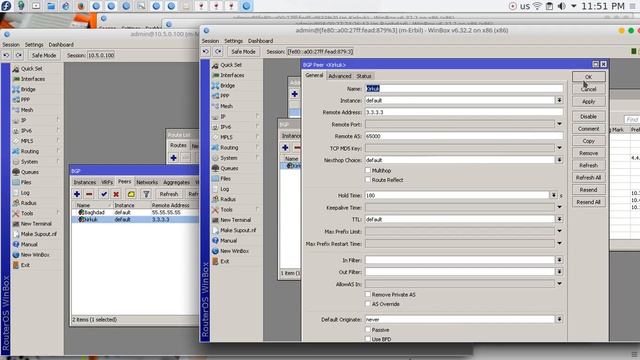
Task: Click Refresh All in BGP Peer dialog
Action: (588, 178)
